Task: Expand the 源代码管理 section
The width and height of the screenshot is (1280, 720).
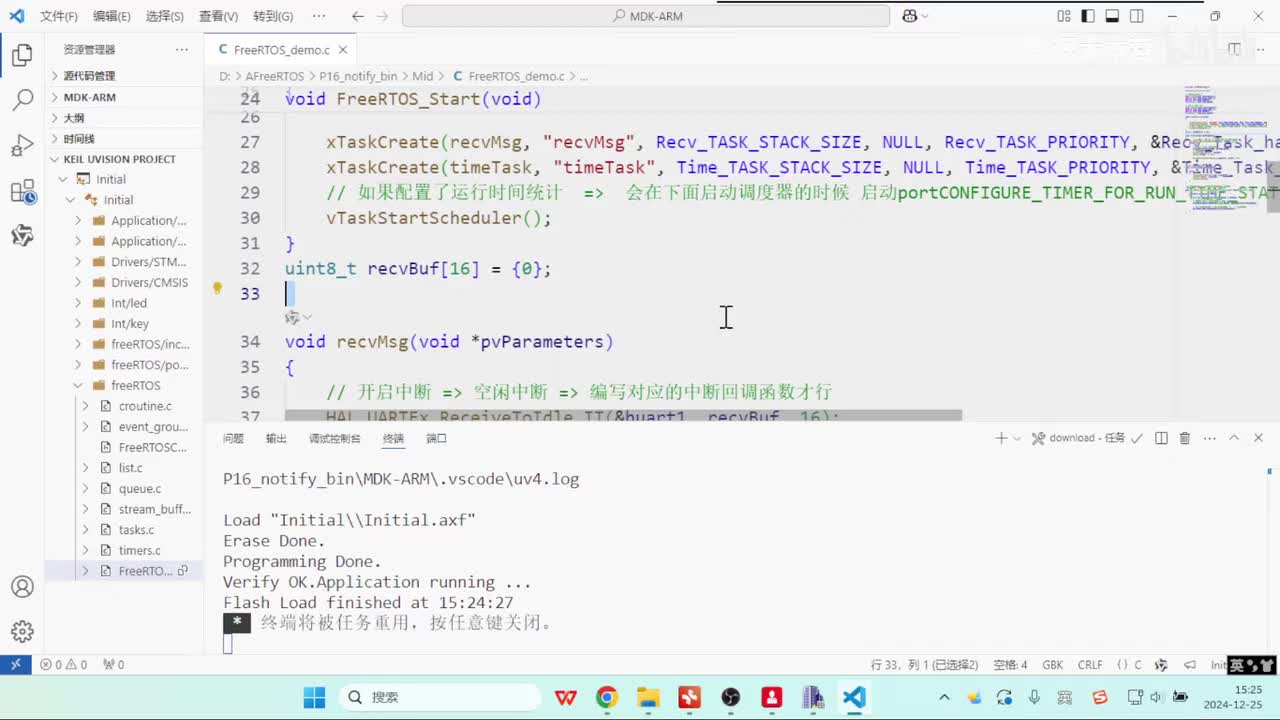Action: [x=122, y=76]
